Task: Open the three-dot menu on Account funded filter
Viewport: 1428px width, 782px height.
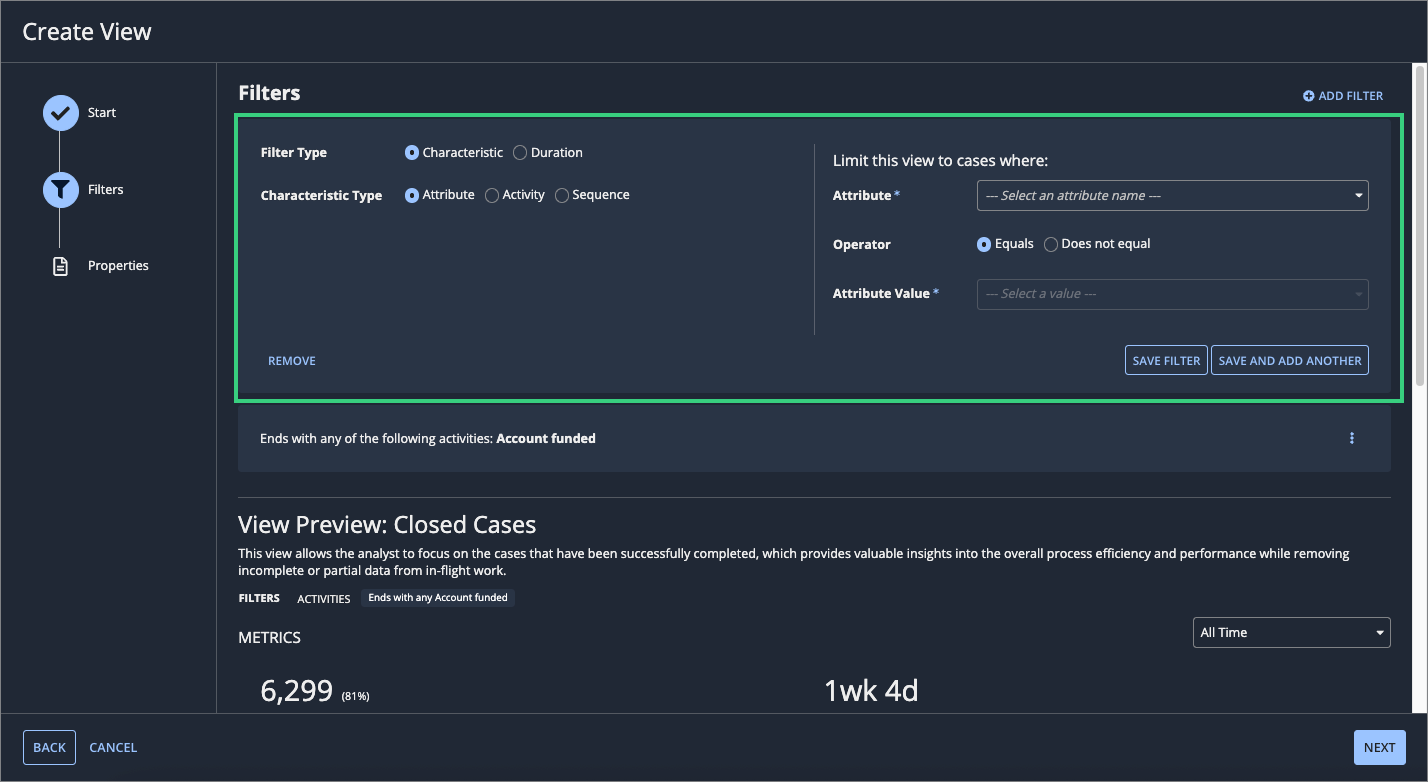Action: 1352,438
